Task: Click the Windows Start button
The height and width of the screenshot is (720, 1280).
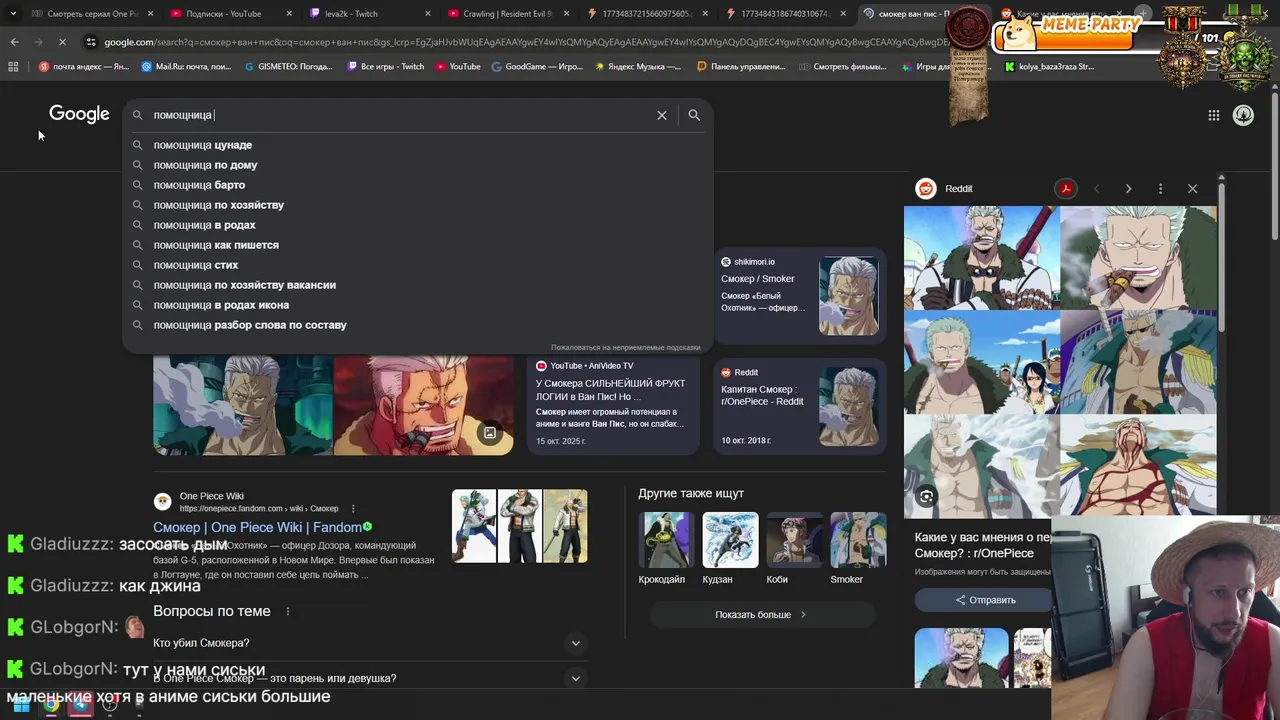Action: (x=21, y=705)
